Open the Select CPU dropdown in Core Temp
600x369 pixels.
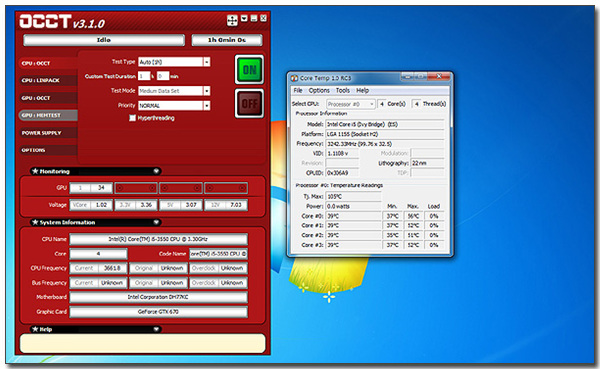point(351,104)
